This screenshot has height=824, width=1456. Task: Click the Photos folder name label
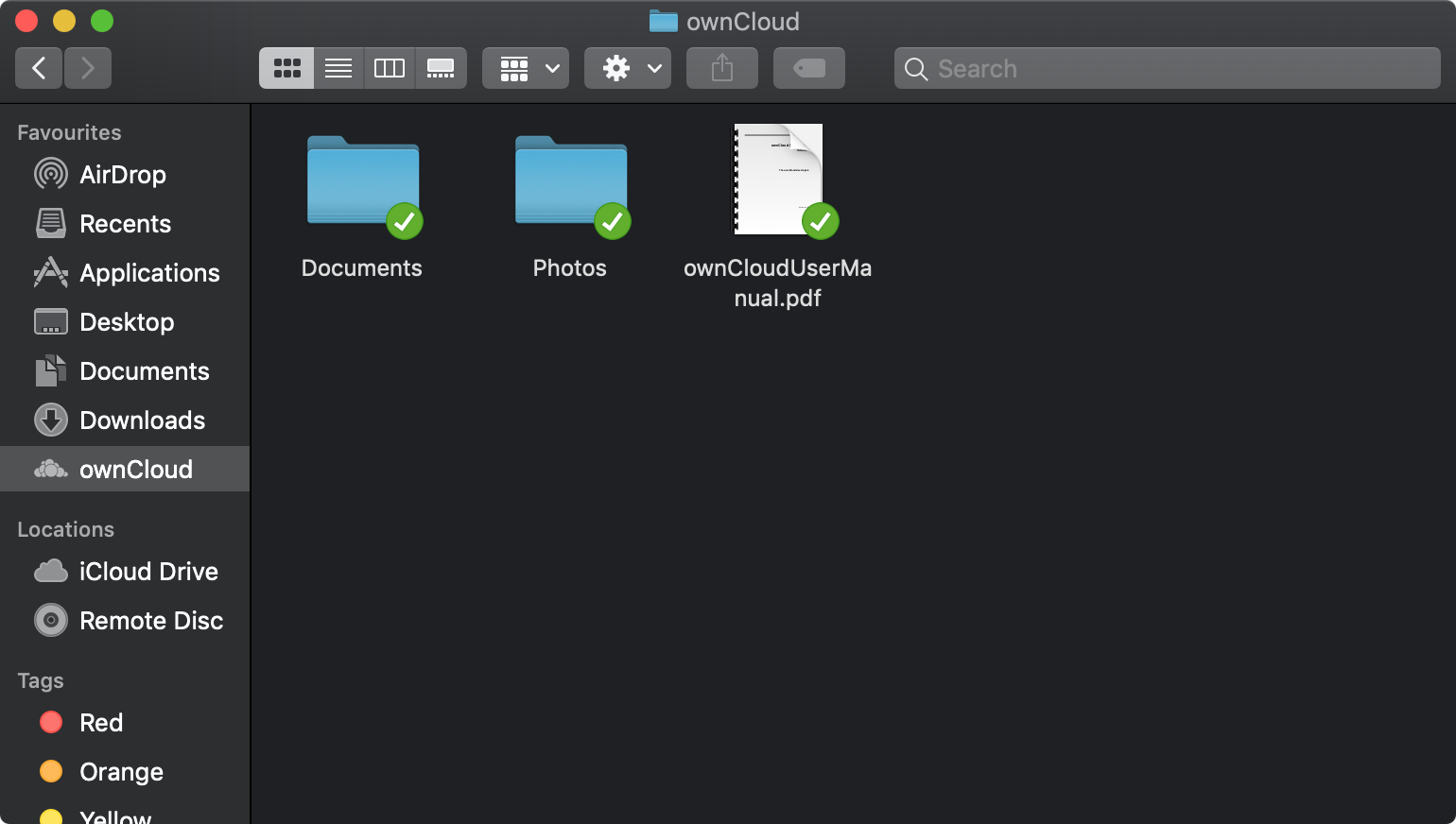[570, 268]
